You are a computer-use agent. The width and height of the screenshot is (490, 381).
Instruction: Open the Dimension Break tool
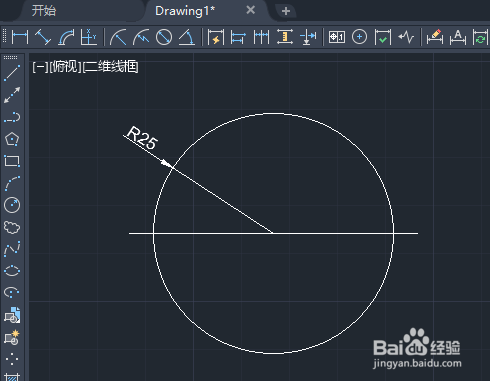tap(308, 37)
